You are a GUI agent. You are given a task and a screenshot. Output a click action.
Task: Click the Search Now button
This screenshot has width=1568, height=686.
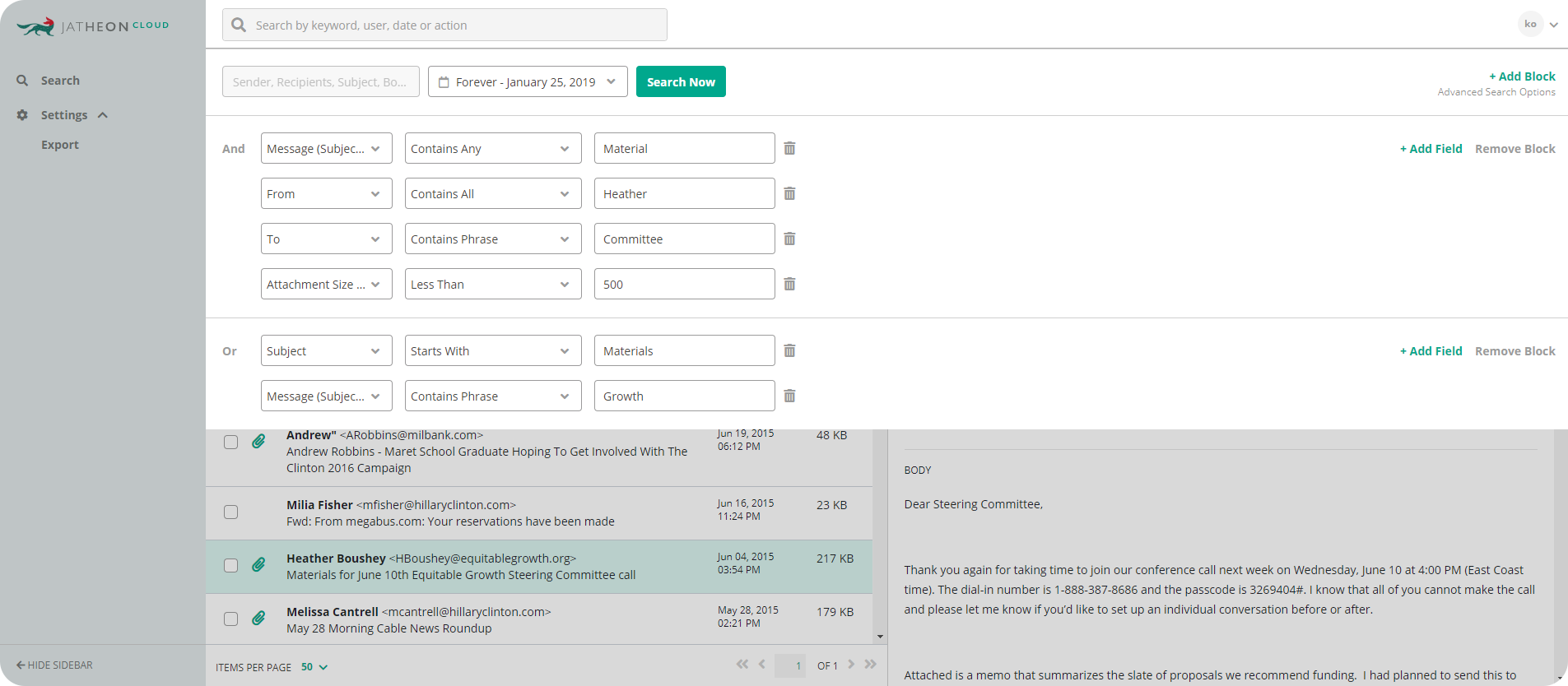click(681, 82)
